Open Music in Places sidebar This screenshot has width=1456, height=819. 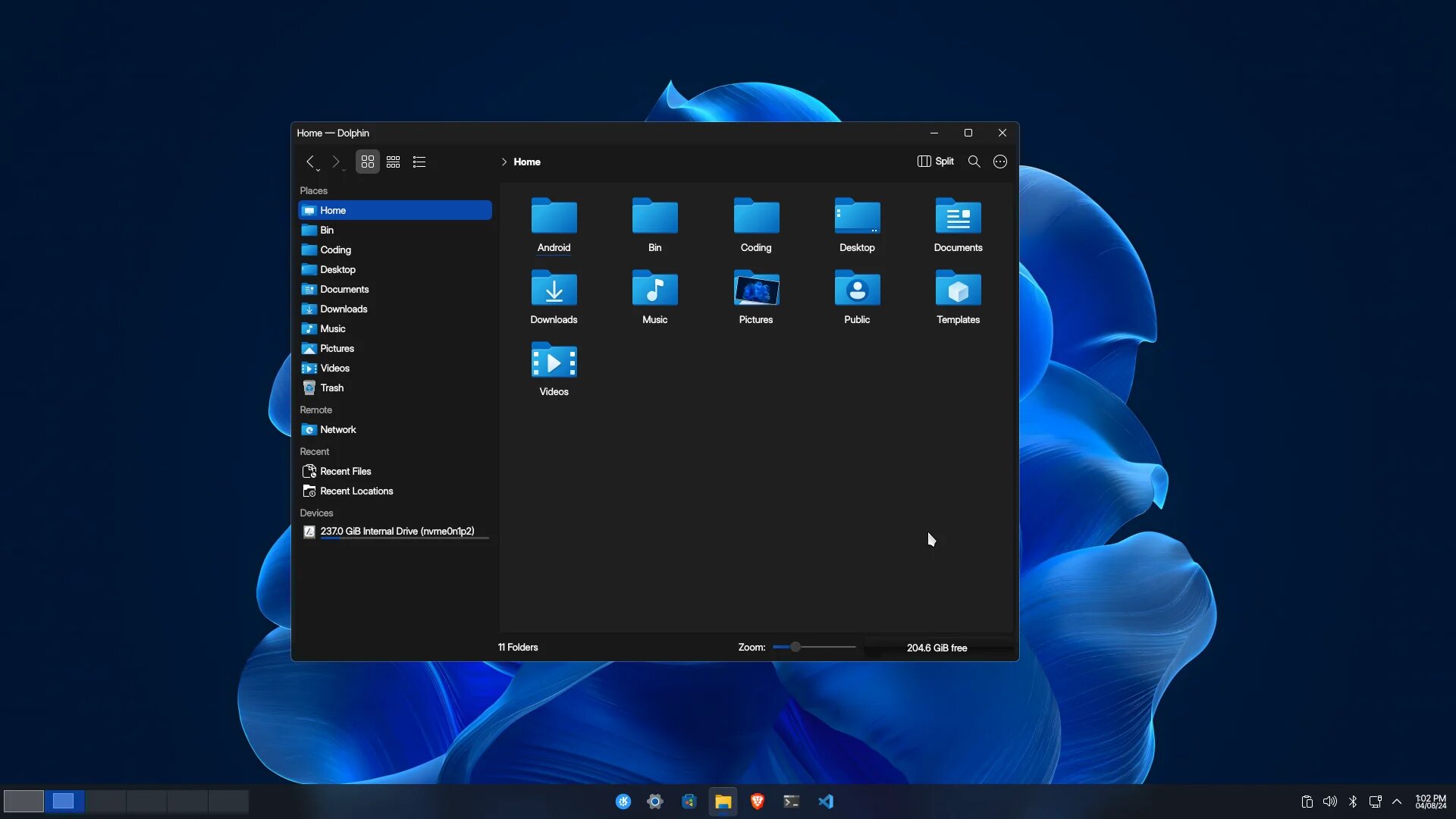coord(395,328)
